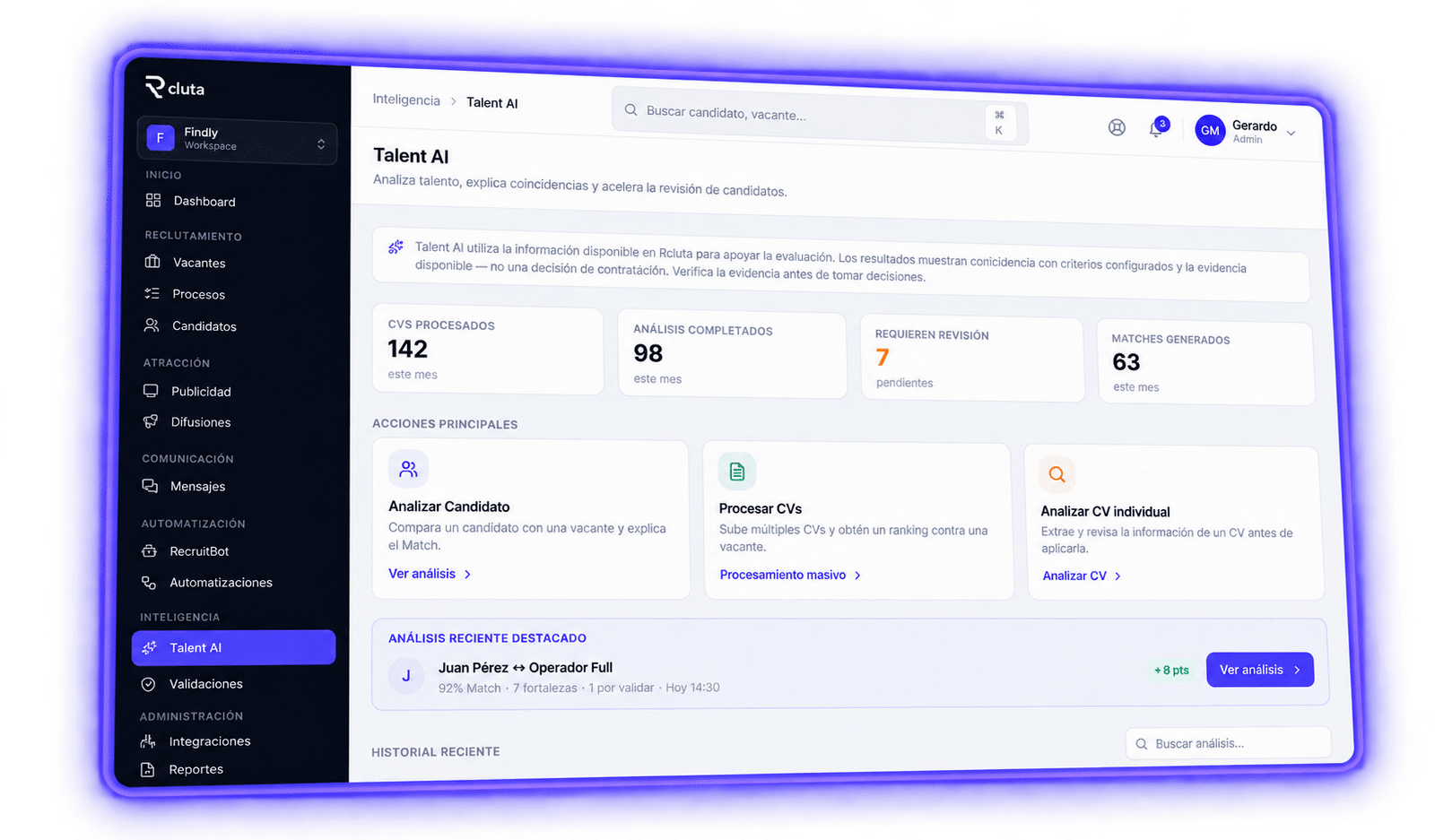This screenshot has width=1435, height=840.
Task: Click the keyboard shortcut K badge
Action: click(999, 123)
